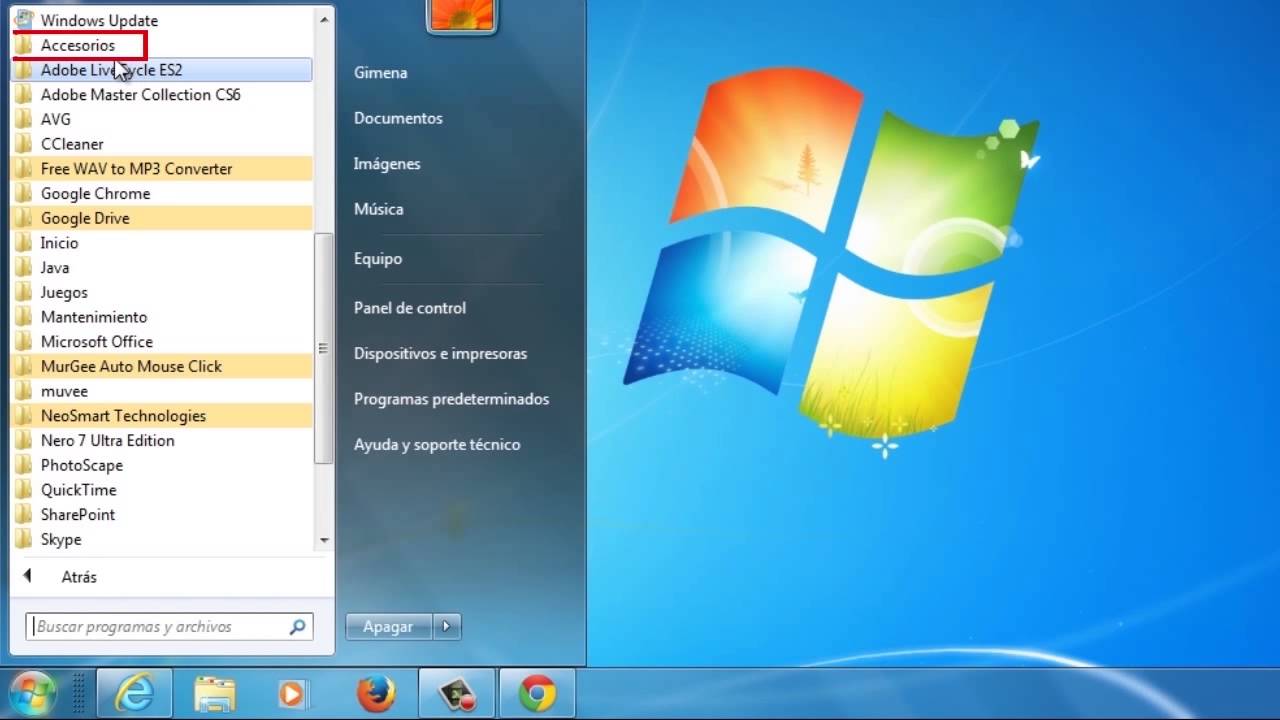Open shutdown options arrow beside Apagar

point(446,627)
